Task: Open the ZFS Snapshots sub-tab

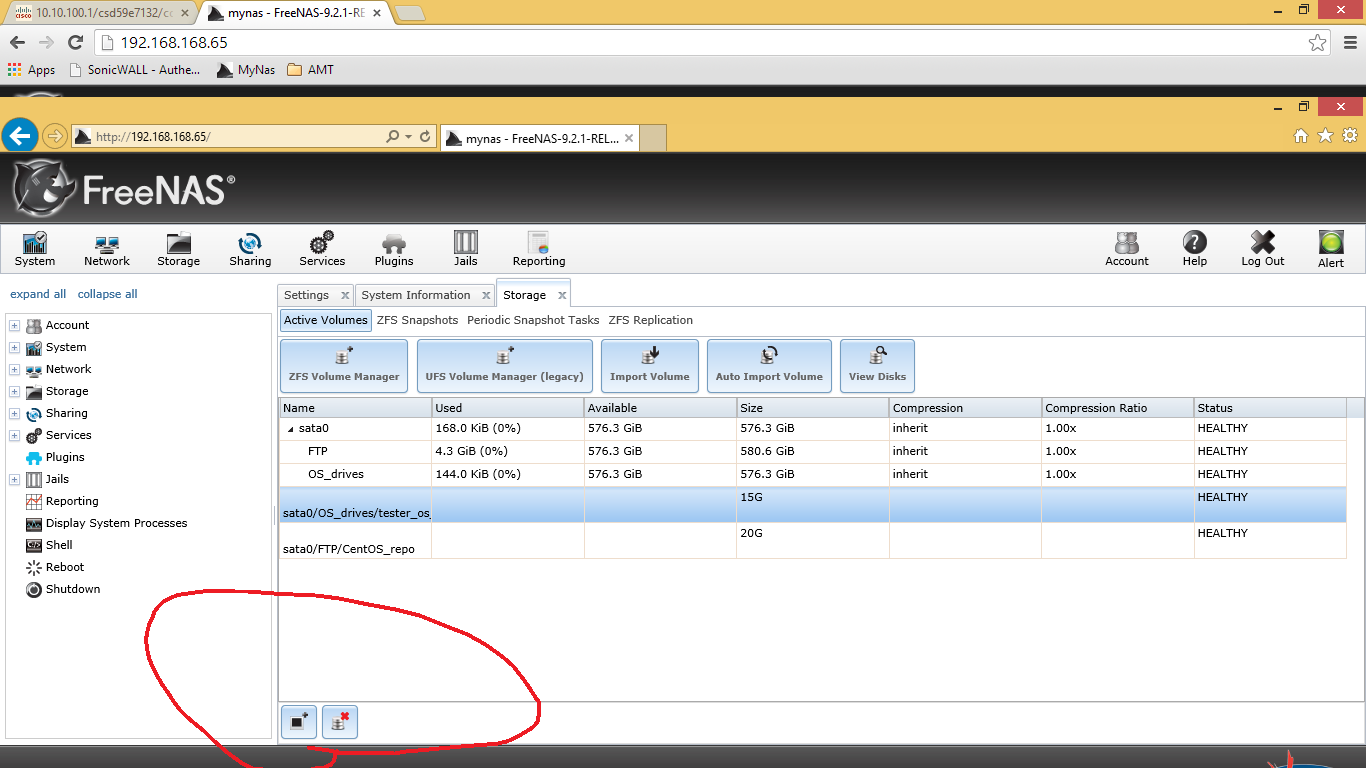Action: tap(417, 320)
